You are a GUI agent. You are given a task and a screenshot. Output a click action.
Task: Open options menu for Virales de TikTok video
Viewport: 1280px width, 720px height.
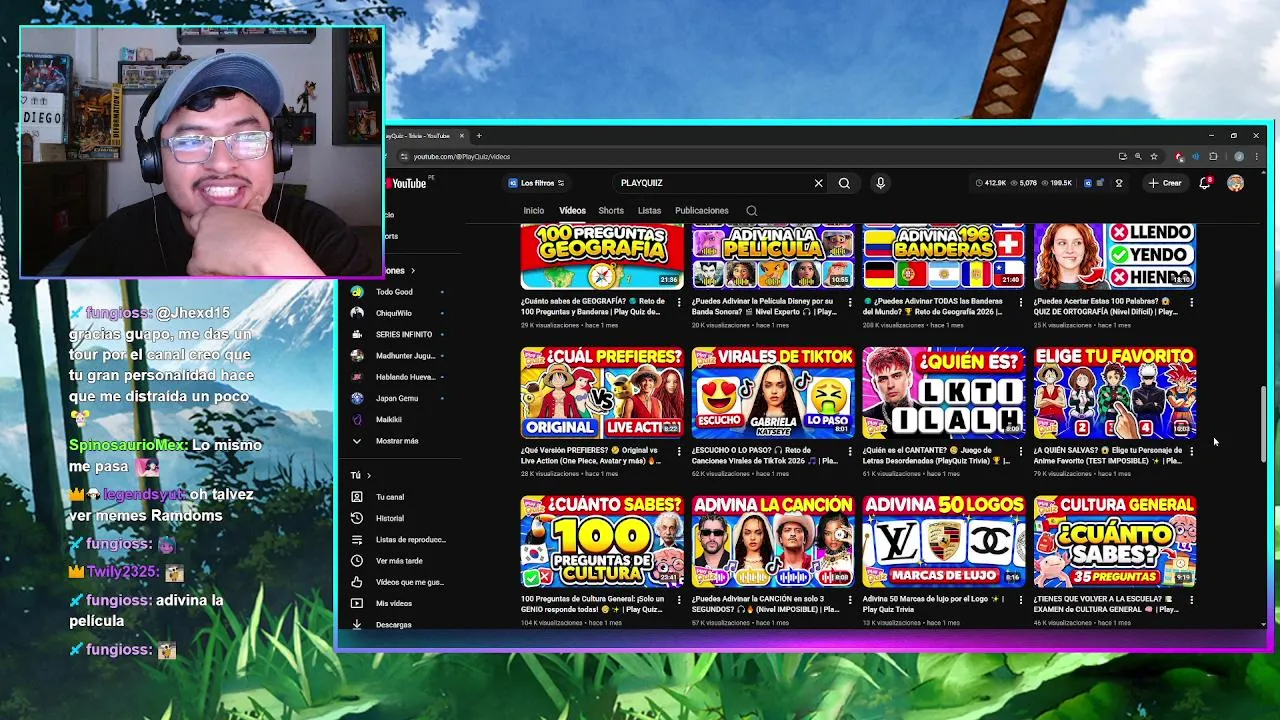pos(850,451)
